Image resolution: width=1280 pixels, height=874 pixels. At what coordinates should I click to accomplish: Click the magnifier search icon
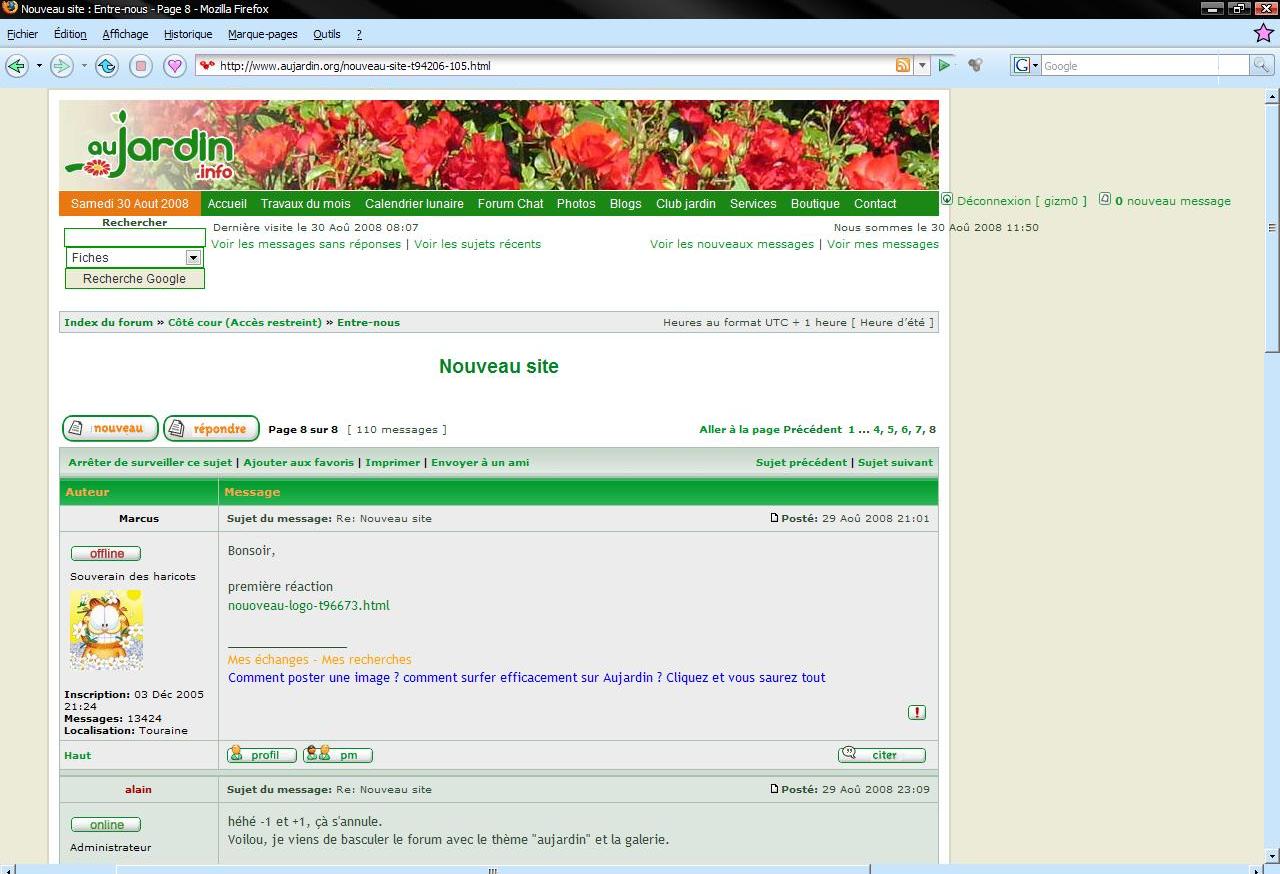coord(1263,66)
